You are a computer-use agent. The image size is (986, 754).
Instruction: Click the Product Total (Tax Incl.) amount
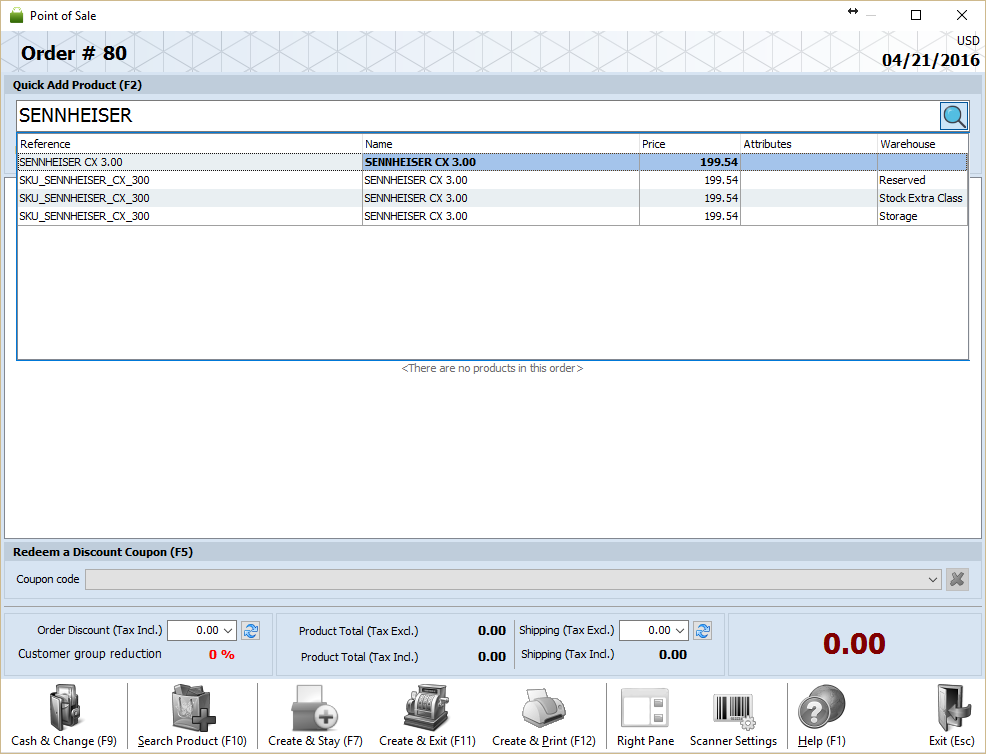(492, 657)
